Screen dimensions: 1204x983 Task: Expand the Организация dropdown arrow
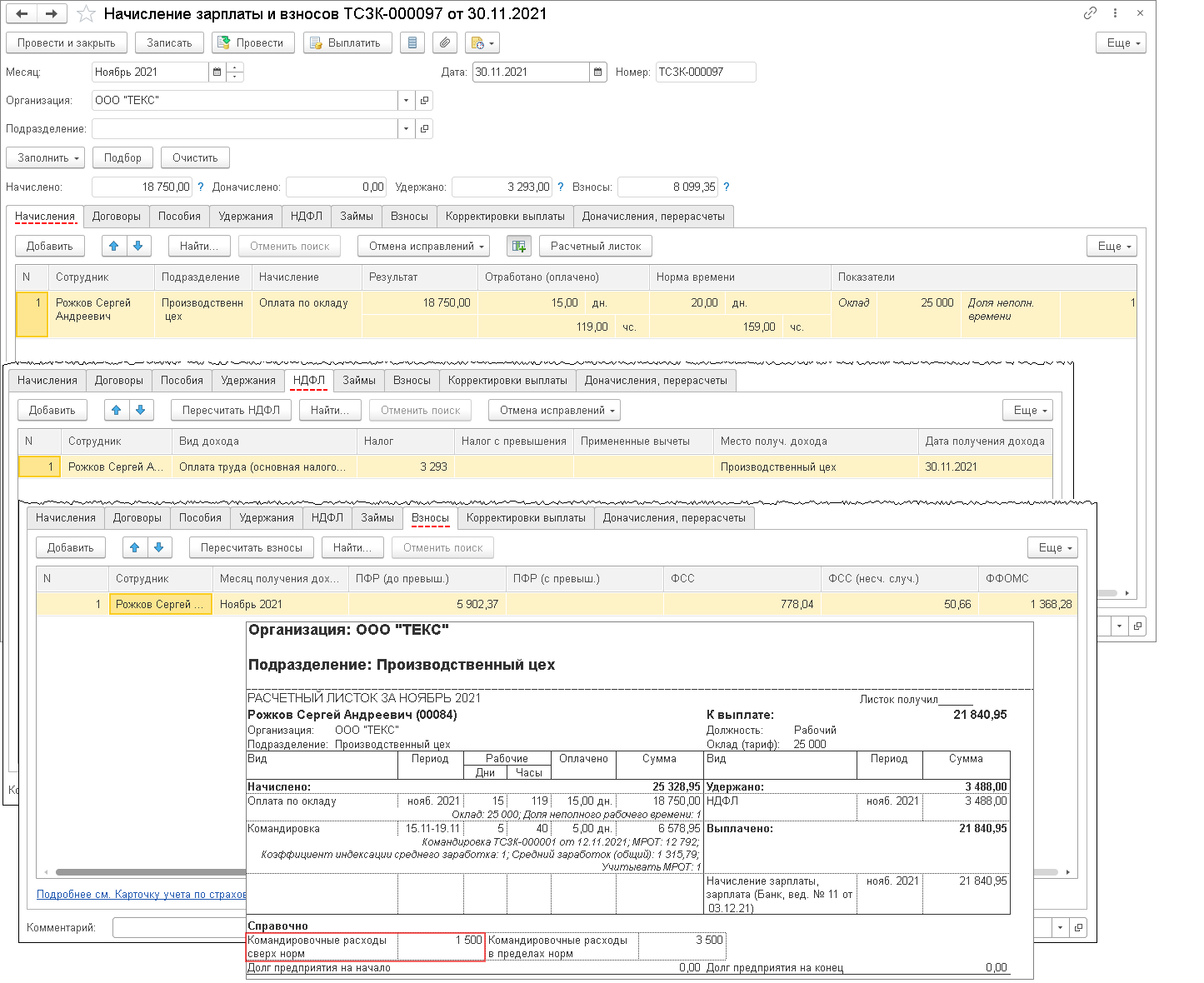tap(406, 101)
